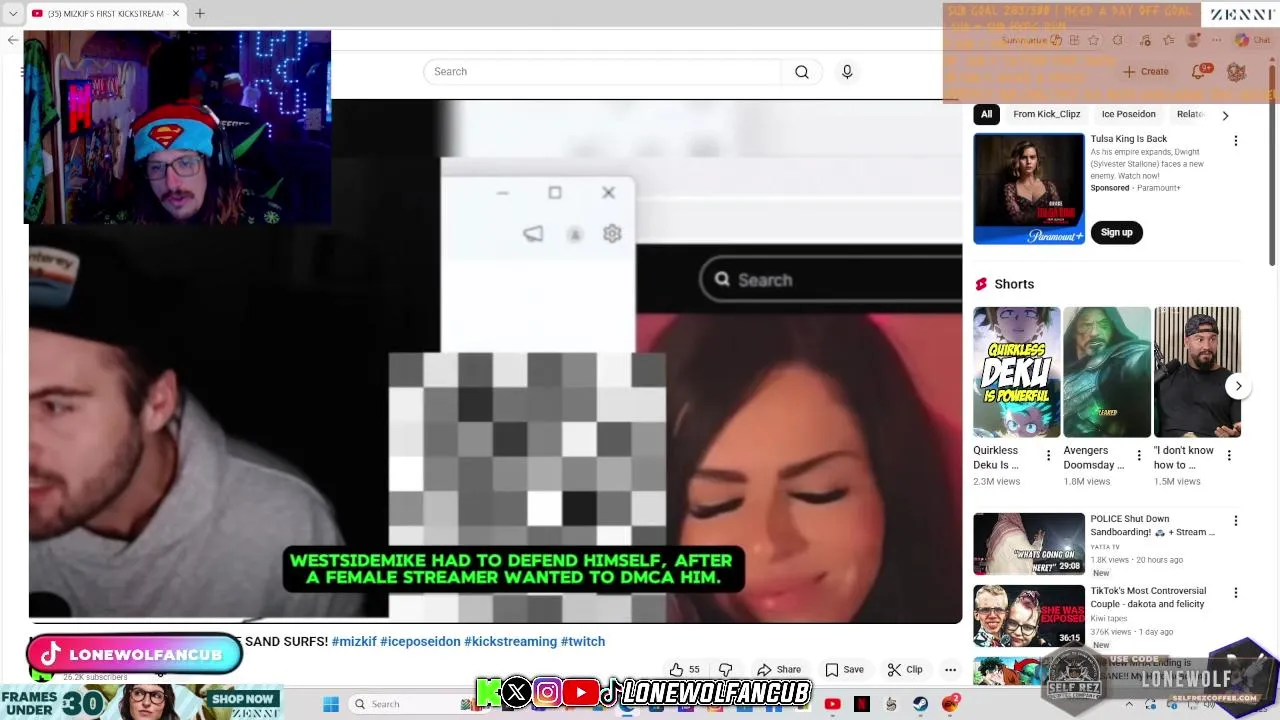Open Netflix from the taskbar
The height and width of the screenshot is (720, 1280).
pyautogui.click(x=862, y=704)
